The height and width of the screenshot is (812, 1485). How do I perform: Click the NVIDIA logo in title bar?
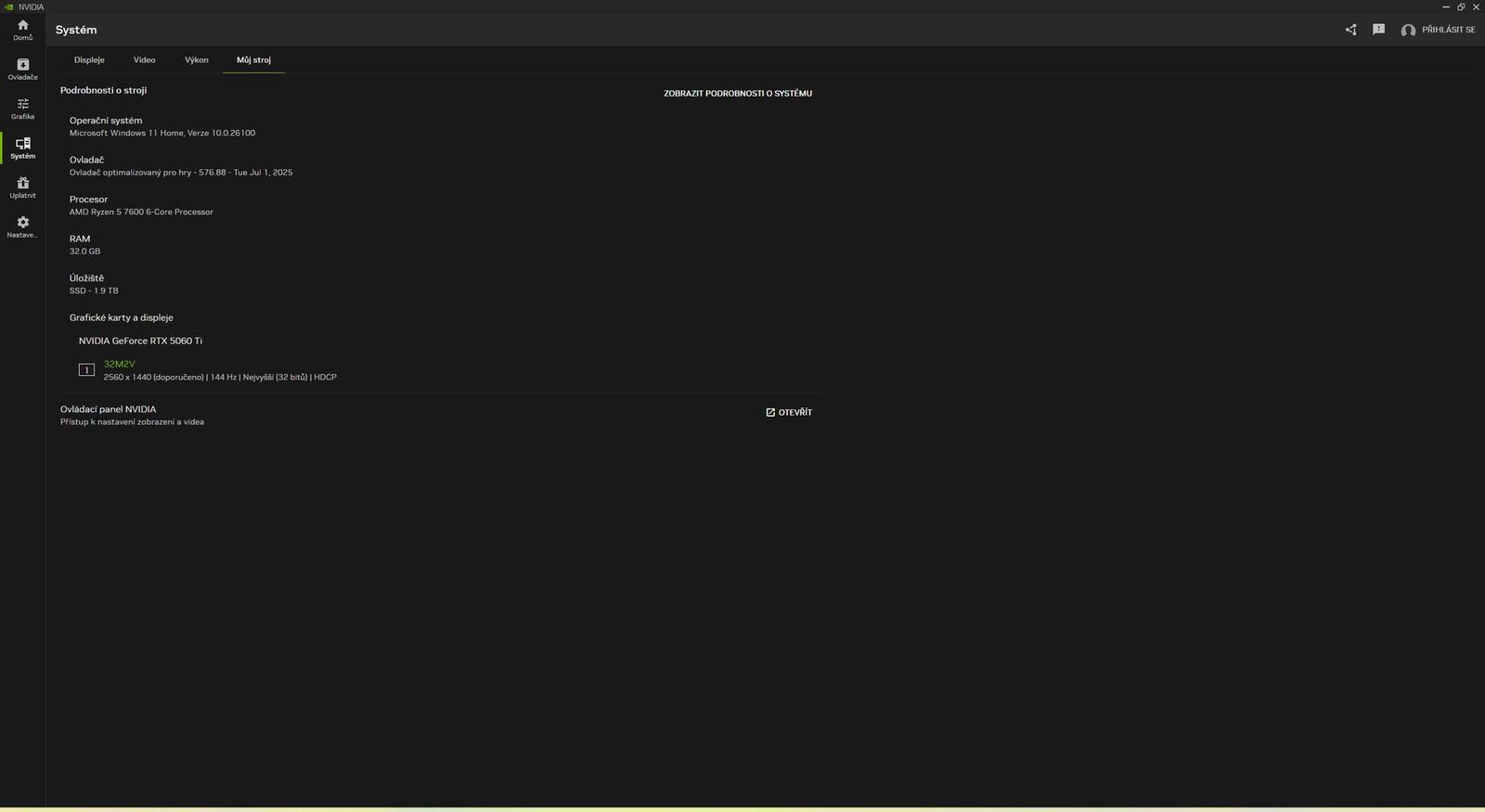point(8,6)
